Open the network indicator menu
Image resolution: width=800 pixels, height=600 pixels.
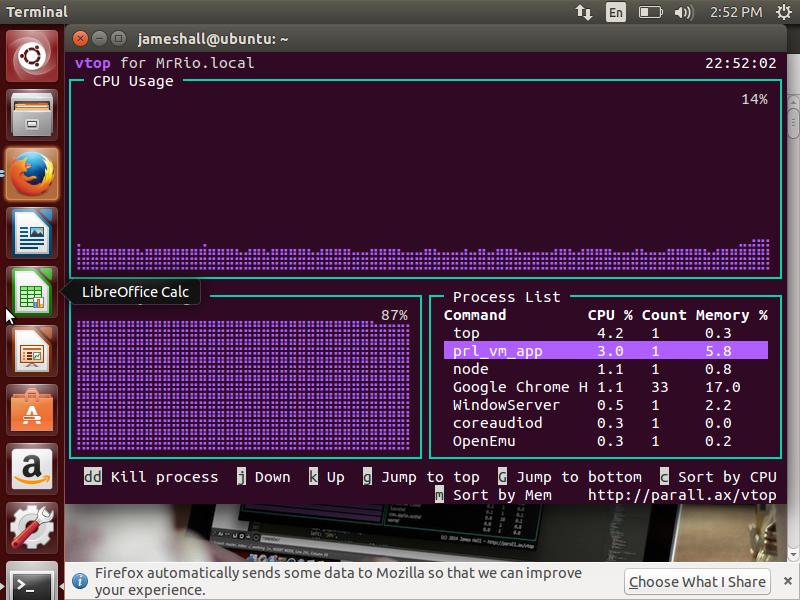click(x=584, y=12)
